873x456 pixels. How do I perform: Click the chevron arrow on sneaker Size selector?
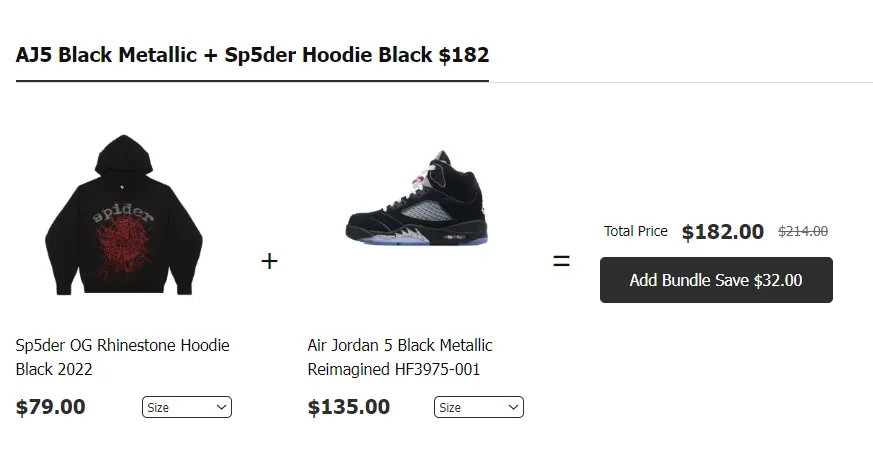click(513, 408)
